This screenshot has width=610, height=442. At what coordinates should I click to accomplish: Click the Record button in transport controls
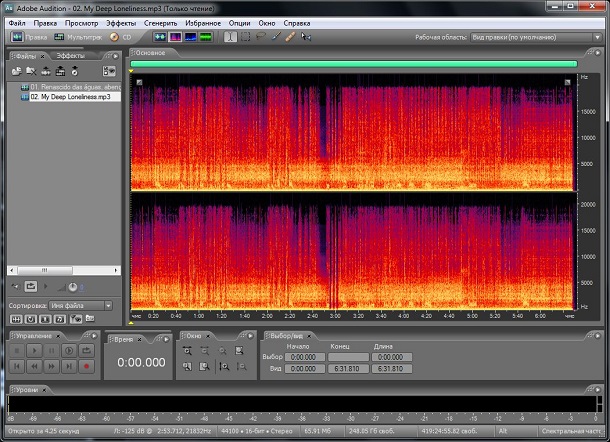(x=86, y=367)
